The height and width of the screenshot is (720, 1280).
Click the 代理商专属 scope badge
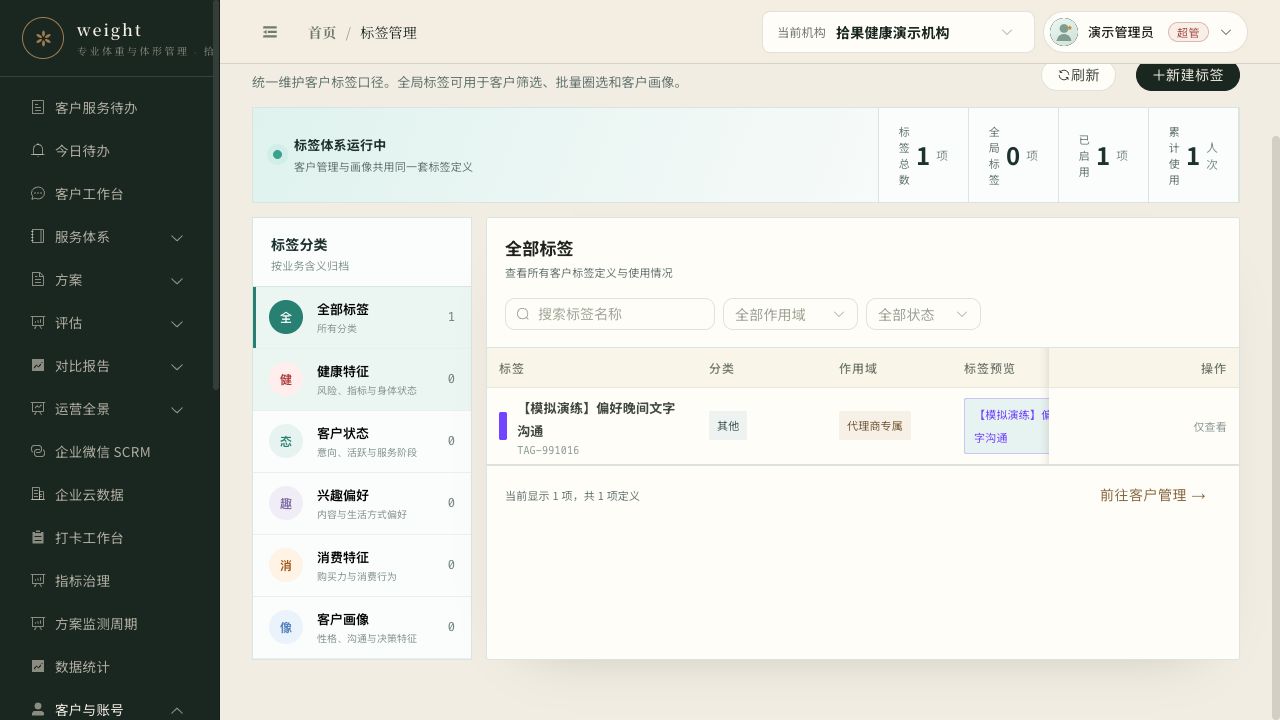(875, 426)
